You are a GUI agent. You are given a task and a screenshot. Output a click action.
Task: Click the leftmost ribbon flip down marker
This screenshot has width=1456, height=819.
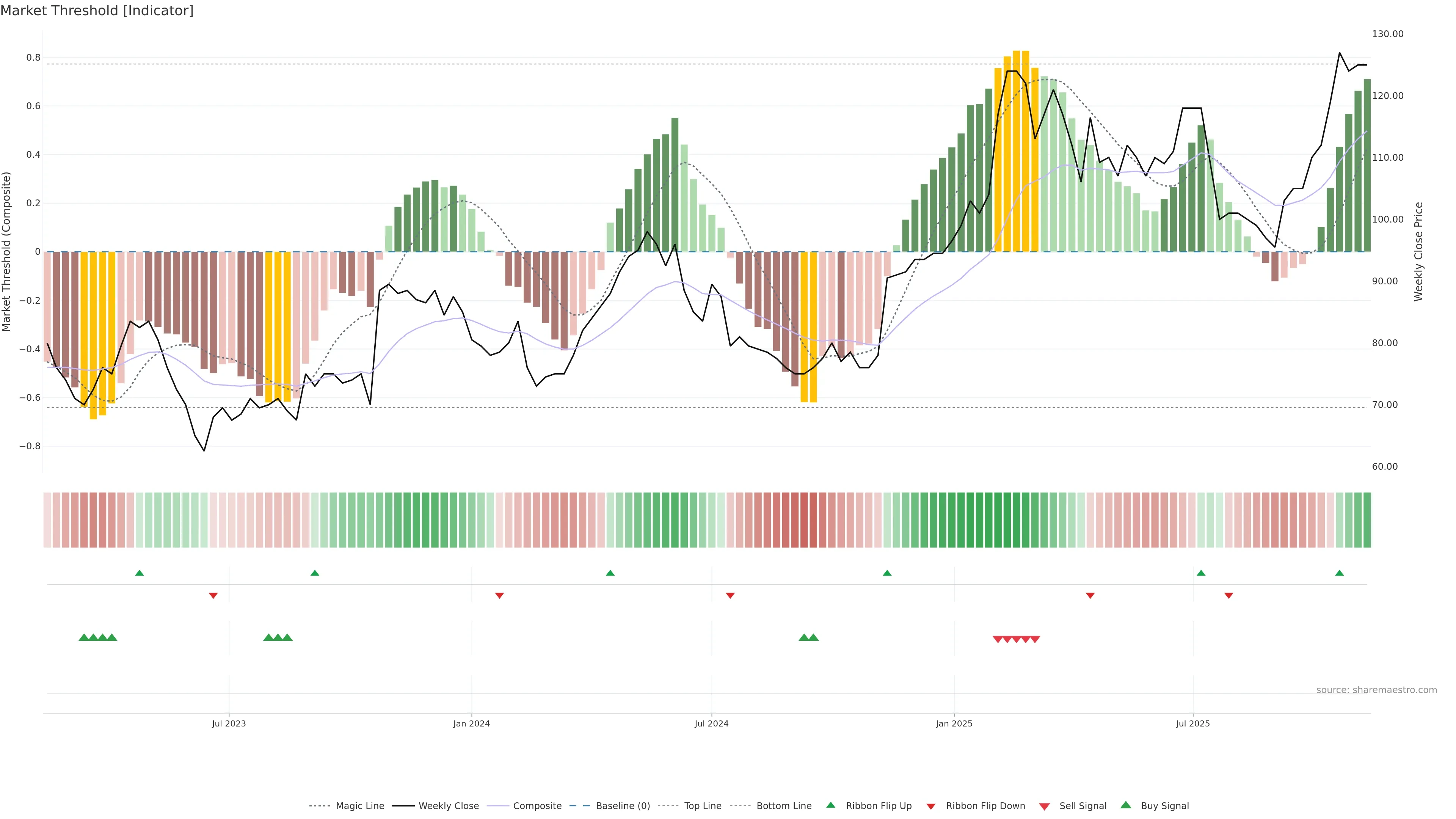pyautogui.click(x=213, y=595)
